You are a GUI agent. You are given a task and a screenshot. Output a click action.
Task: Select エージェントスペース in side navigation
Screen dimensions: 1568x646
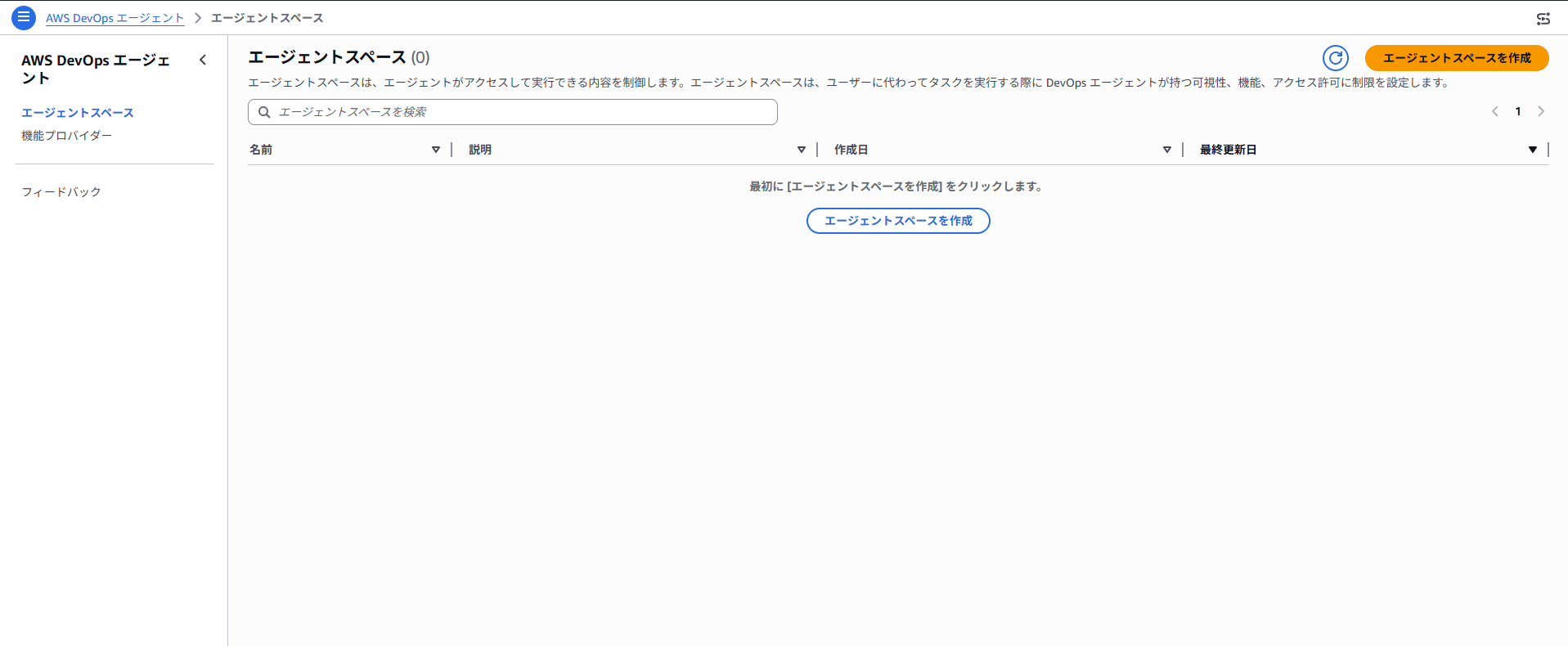click(x=78, y=113)
